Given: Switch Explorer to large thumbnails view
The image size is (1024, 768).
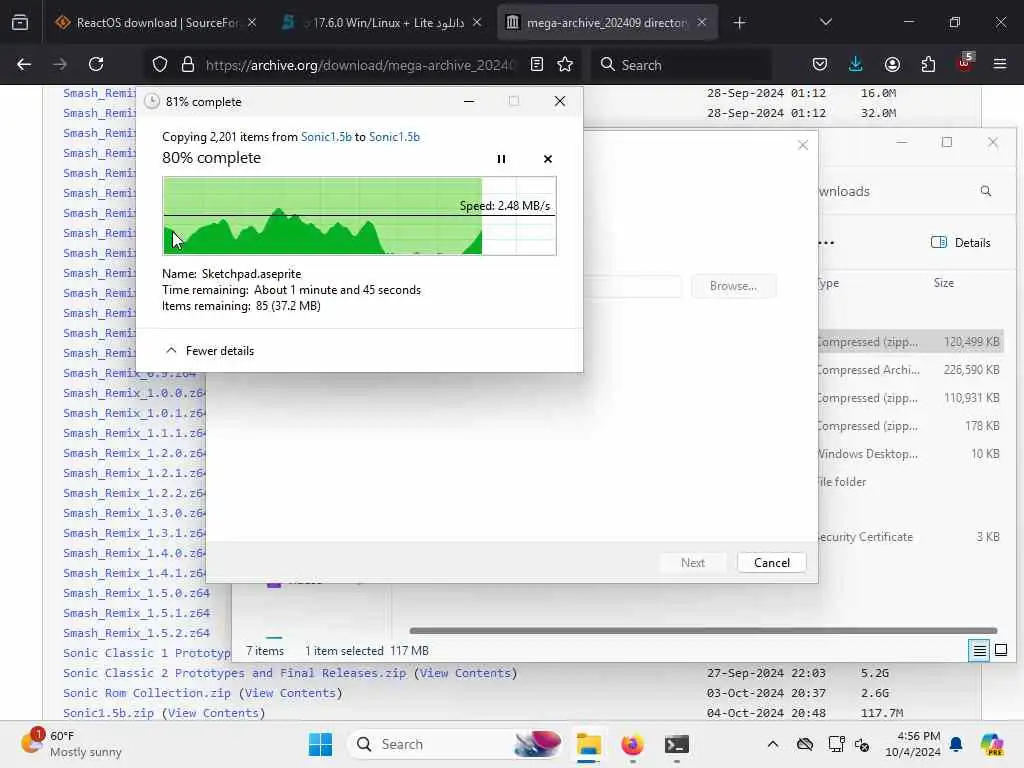Looking at the screenshot, I should point(1000,650).
